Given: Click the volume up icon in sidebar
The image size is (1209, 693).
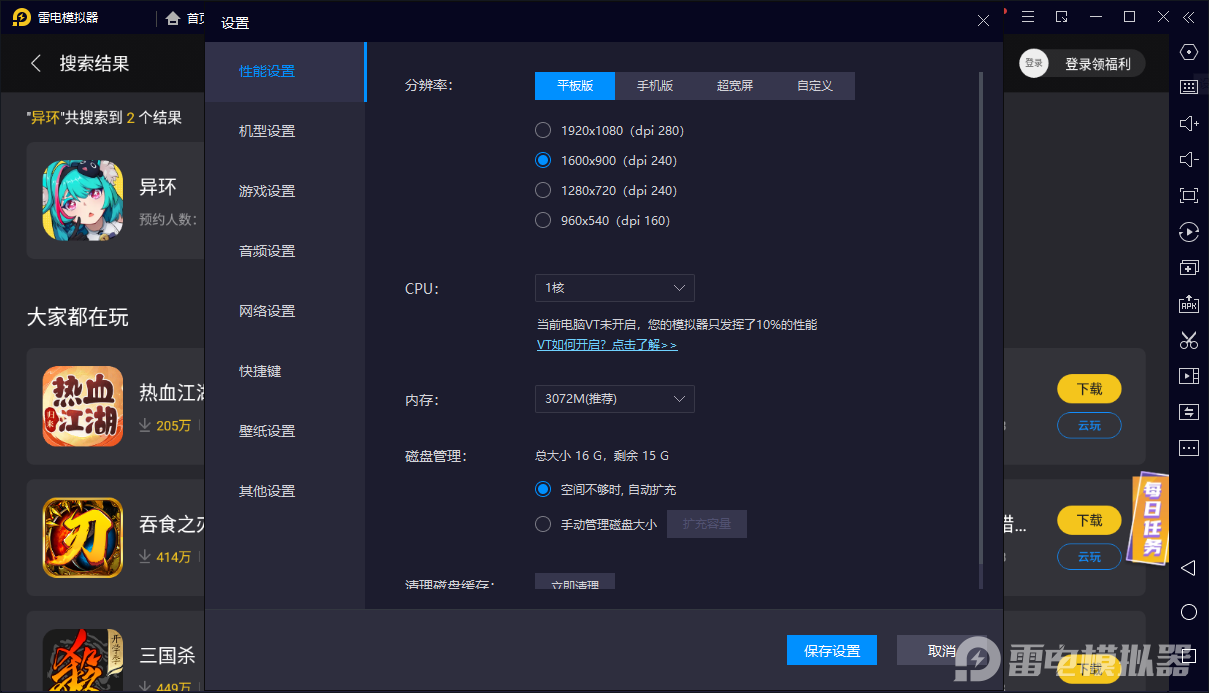Looking at the screenshot, I should coord(1188,123).
